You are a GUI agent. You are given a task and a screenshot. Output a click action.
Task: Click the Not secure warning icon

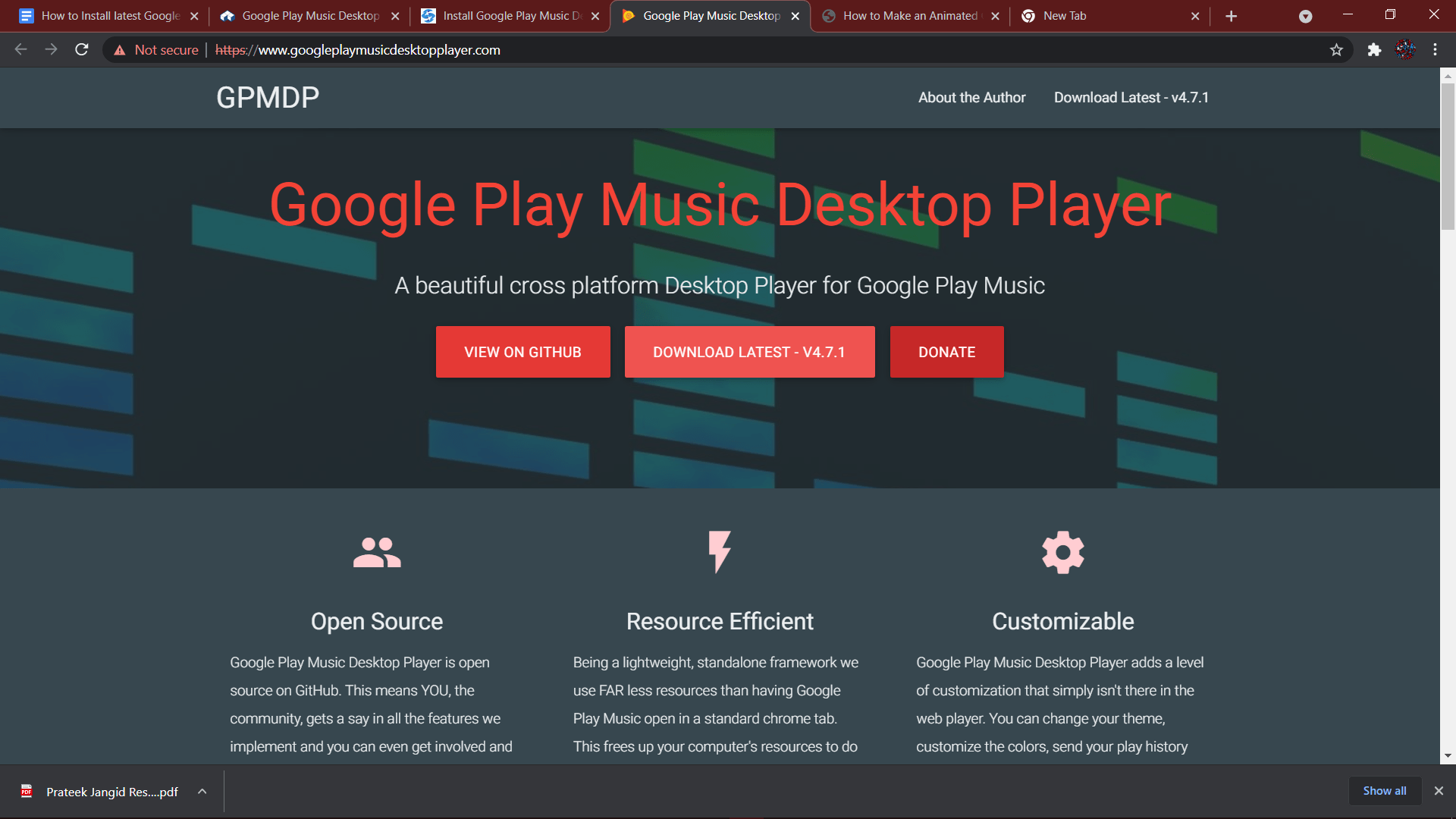[120, 50]
